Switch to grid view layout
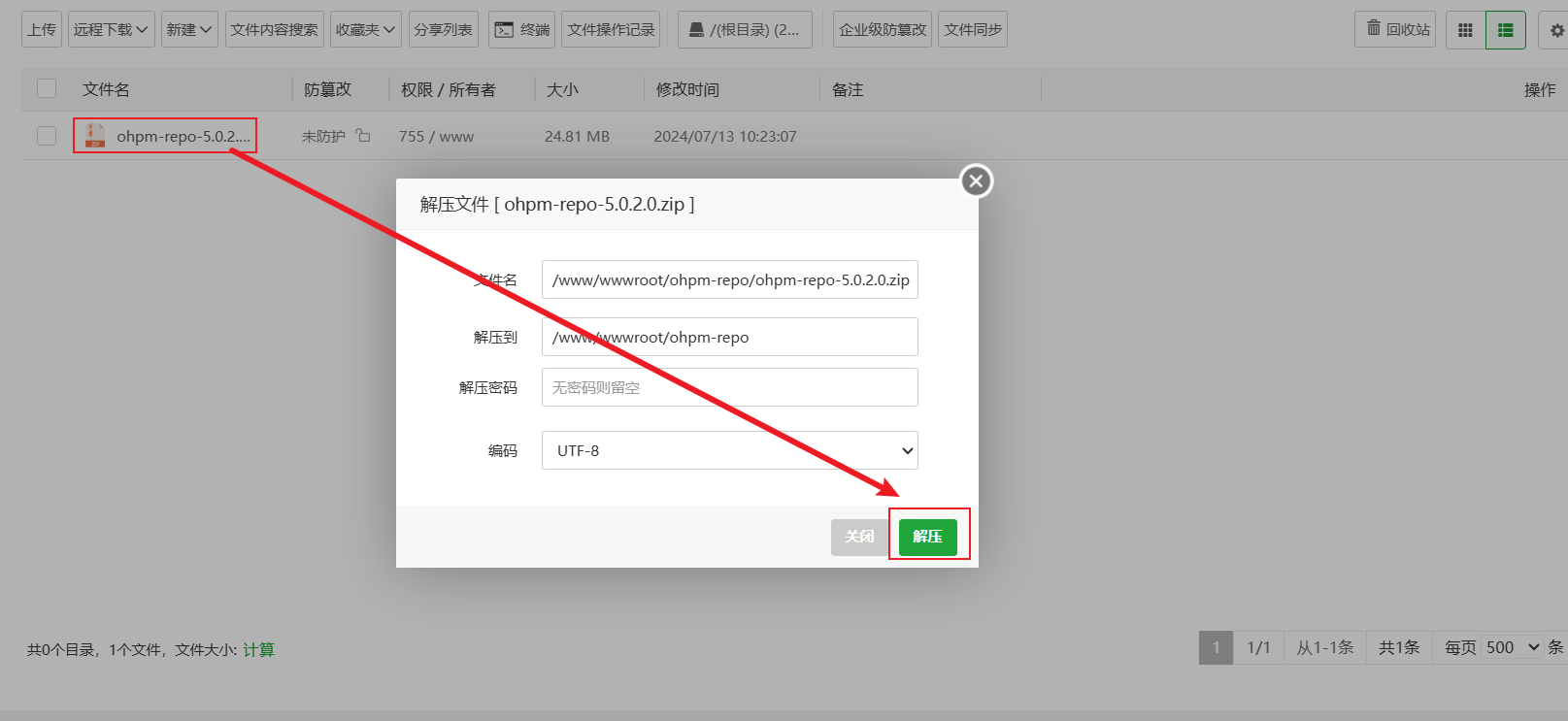1568x721 pixels. click(1465, 30)
